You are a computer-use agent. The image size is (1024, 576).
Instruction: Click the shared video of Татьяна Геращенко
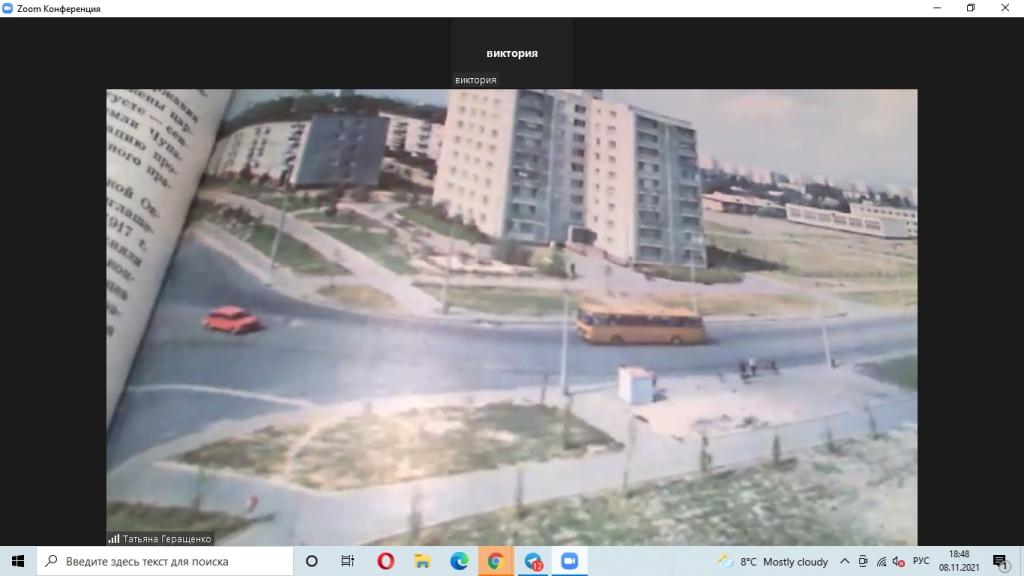click(512, 316)
